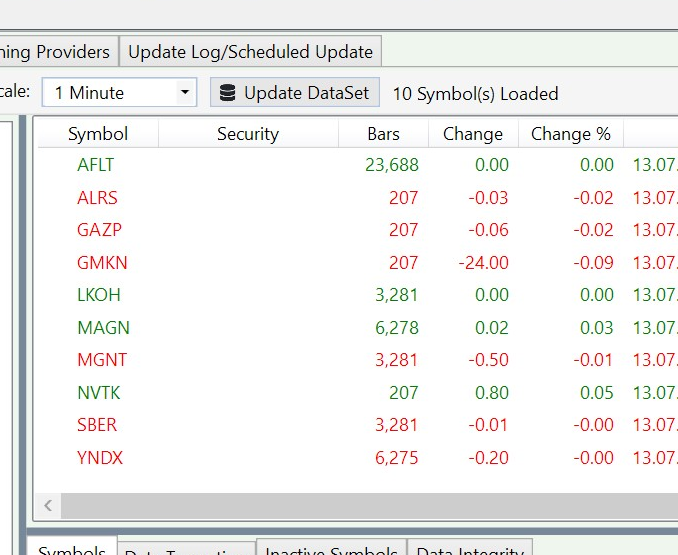The image size is (678, 555).
Task: Select the YNDX symbol row
Action: [358, 458]
